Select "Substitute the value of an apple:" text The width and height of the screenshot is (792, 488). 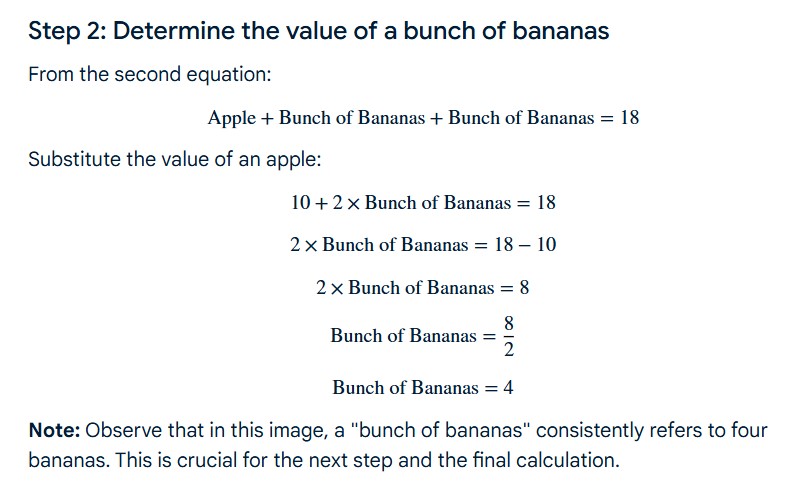[174, 160]
